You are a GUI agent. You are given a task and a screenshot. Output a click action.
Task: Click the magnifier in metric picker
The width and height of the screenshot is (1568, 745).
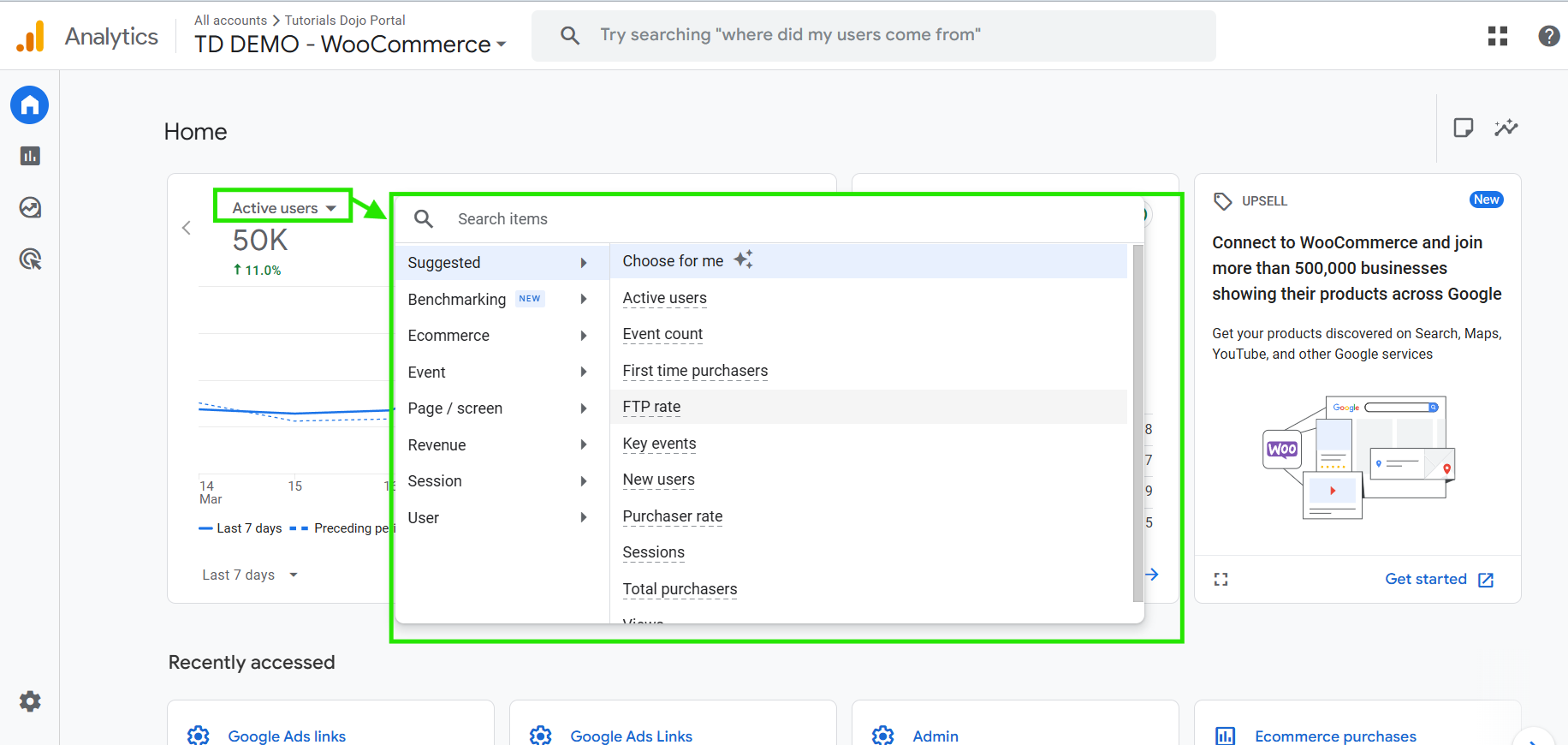[x=424, y=219]
